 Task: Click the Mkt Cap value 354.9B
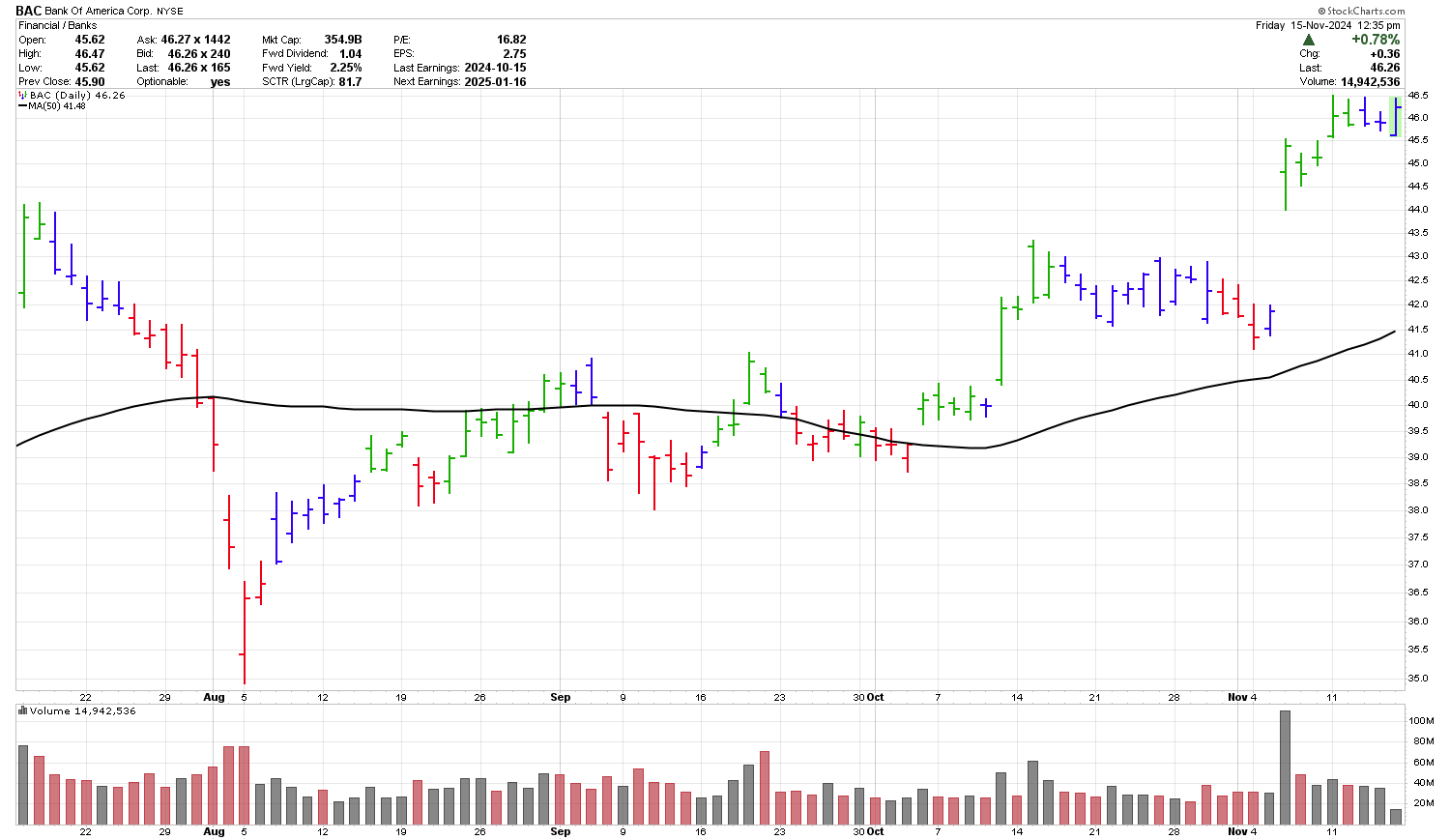[x=343, y=41]
